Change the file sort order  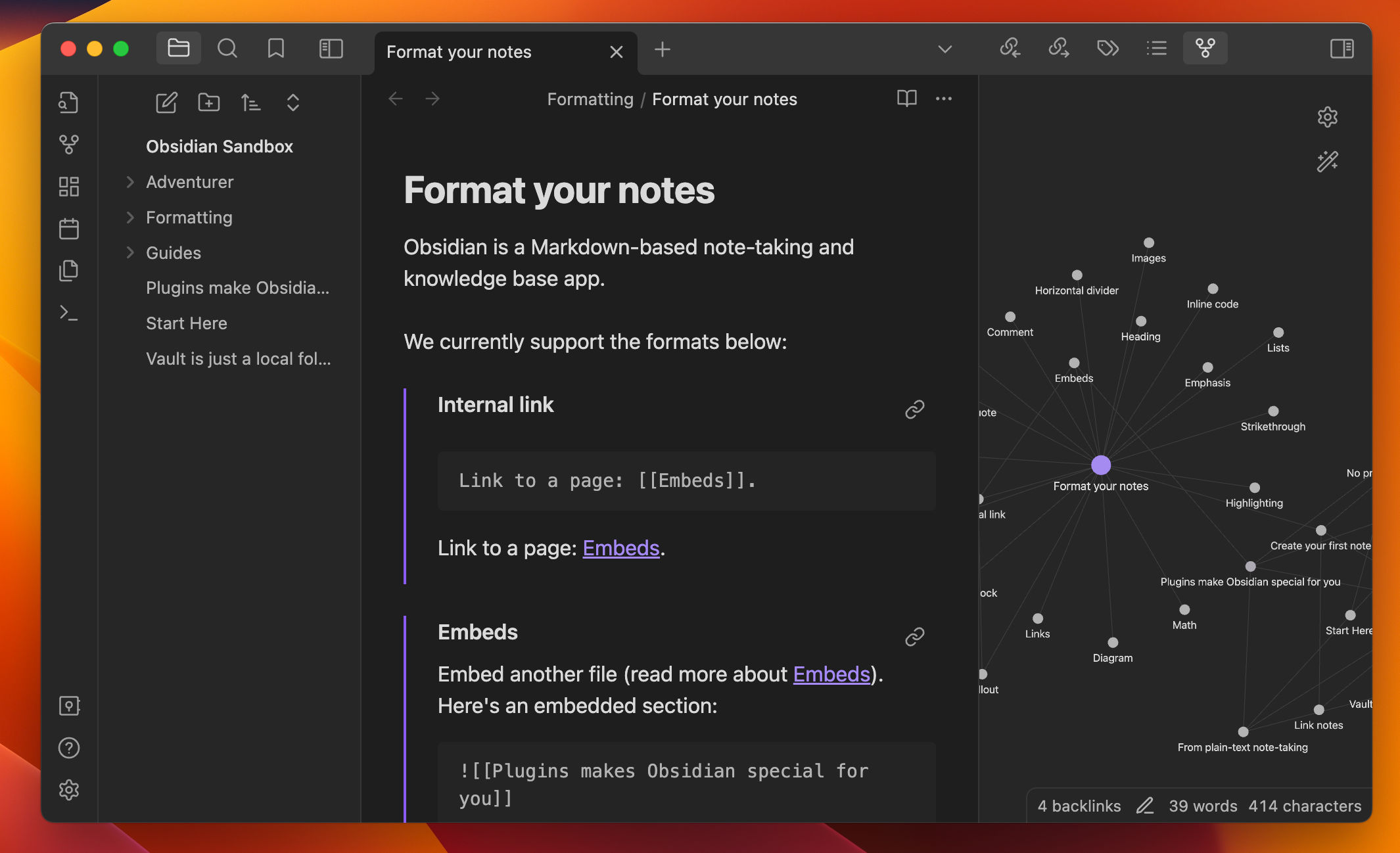coord(251,103)
